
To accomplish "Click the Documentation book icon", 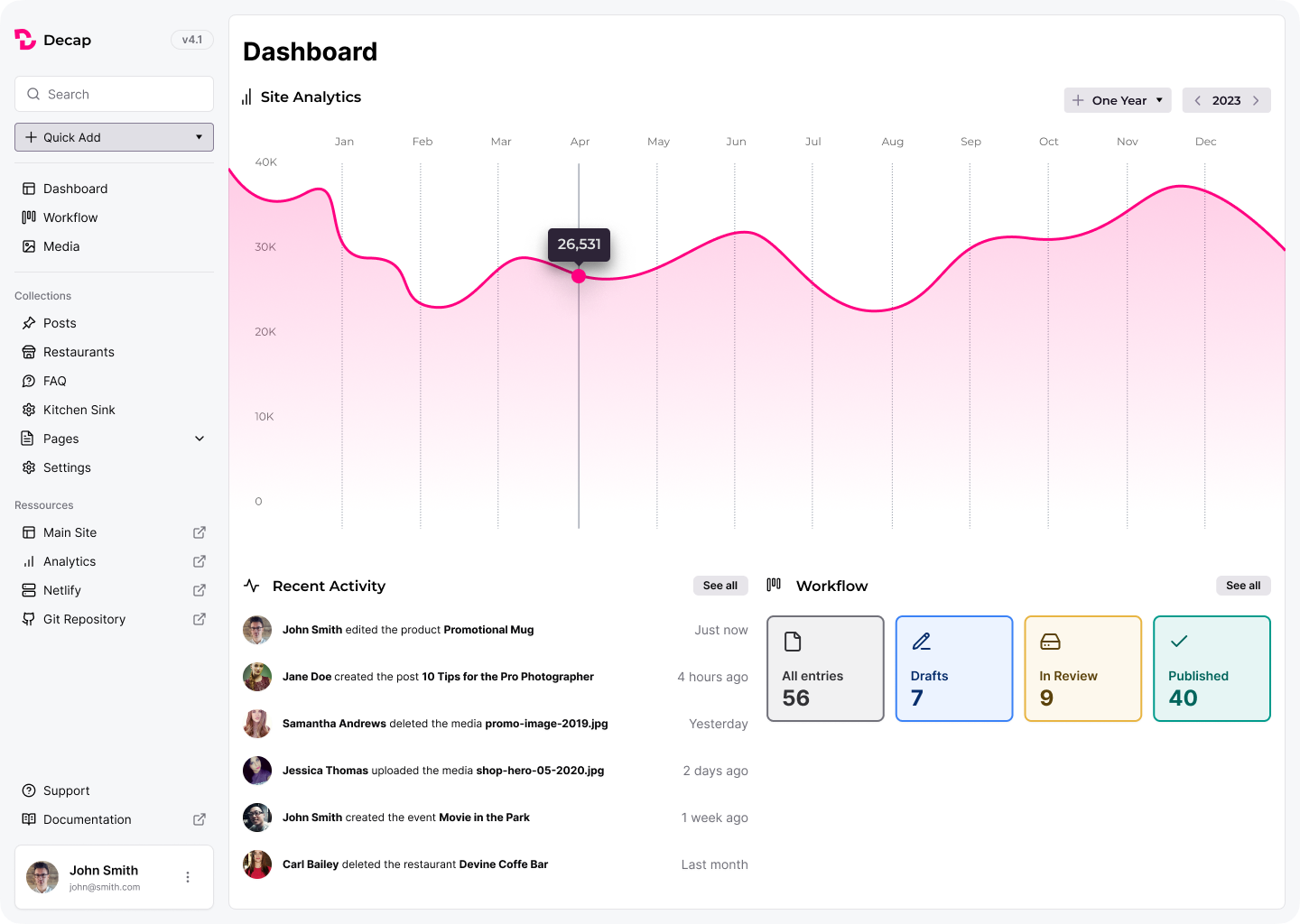I will click(x=29, y=819).
